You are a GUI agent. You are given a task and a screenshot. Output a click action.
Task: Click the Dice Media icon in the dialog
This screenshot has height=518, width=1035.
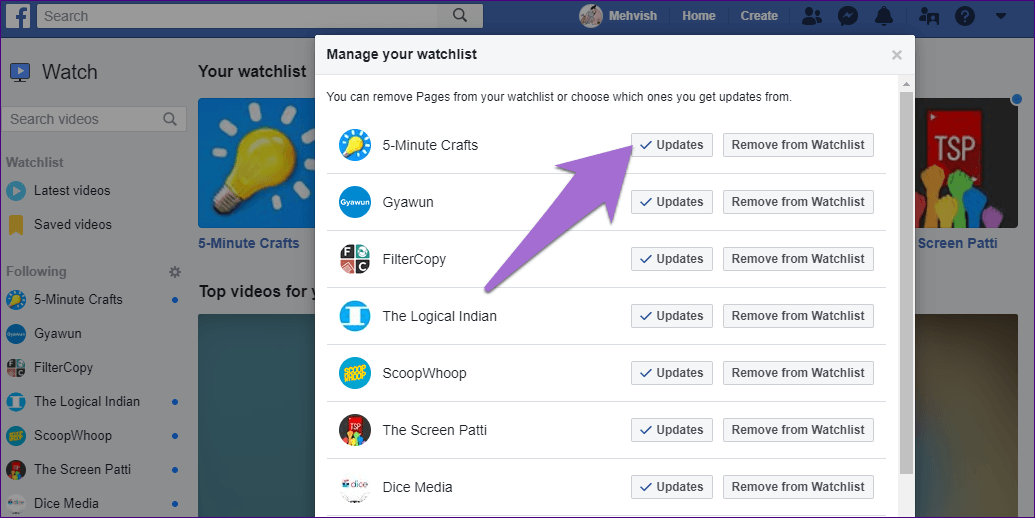[355, 487]
